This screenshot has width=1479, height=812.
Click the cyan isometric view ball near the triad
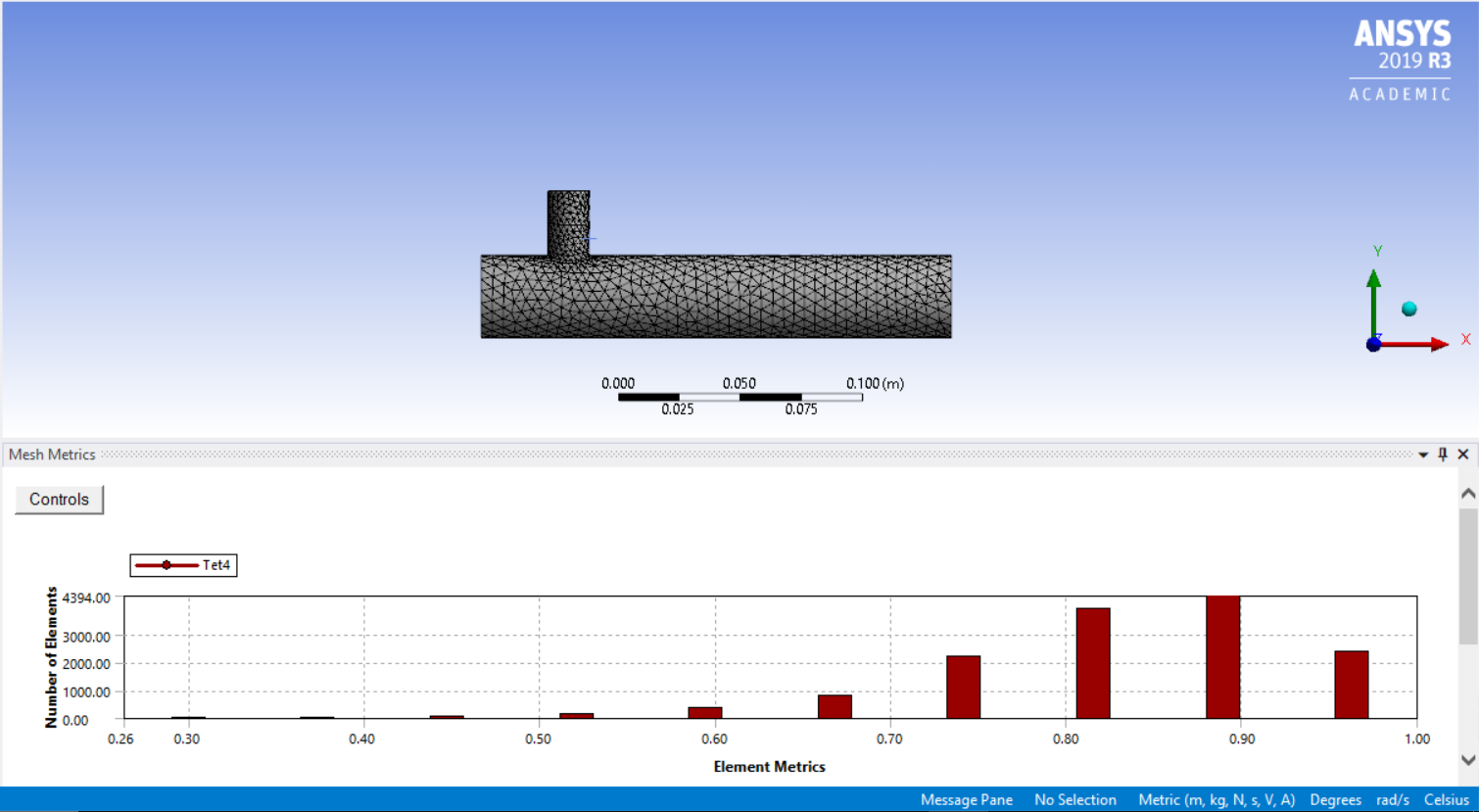pos(1409,309)
